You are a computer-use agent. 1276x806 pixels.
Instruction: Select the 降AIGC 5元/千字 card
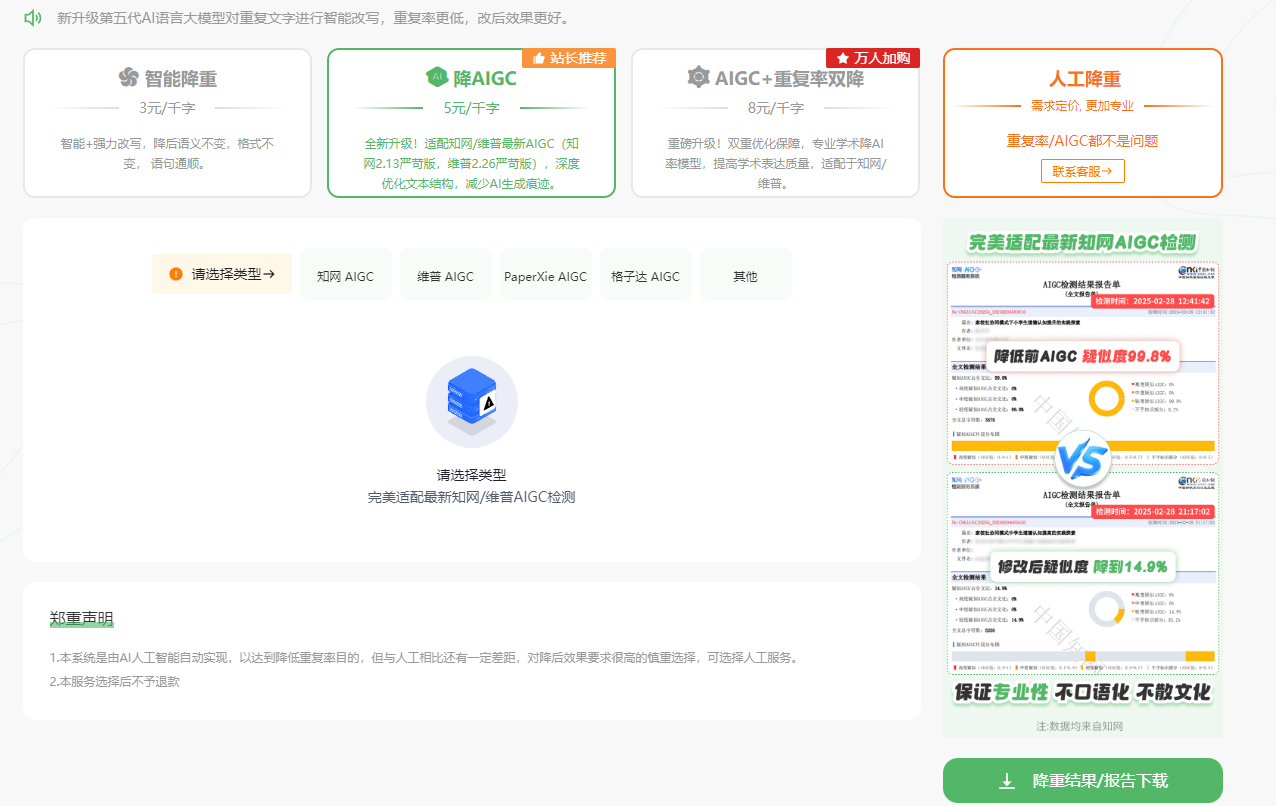click(471, 123)
